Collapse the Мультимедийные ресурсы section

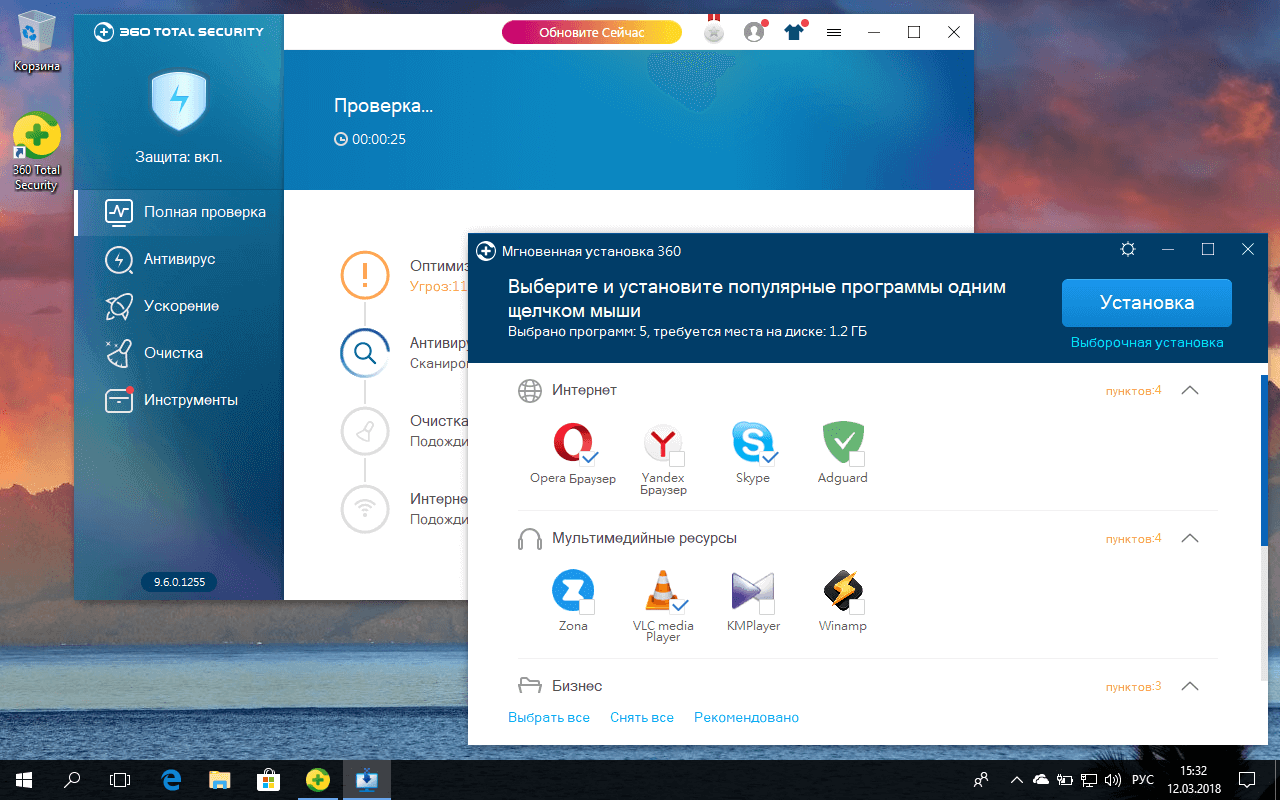1189,537
